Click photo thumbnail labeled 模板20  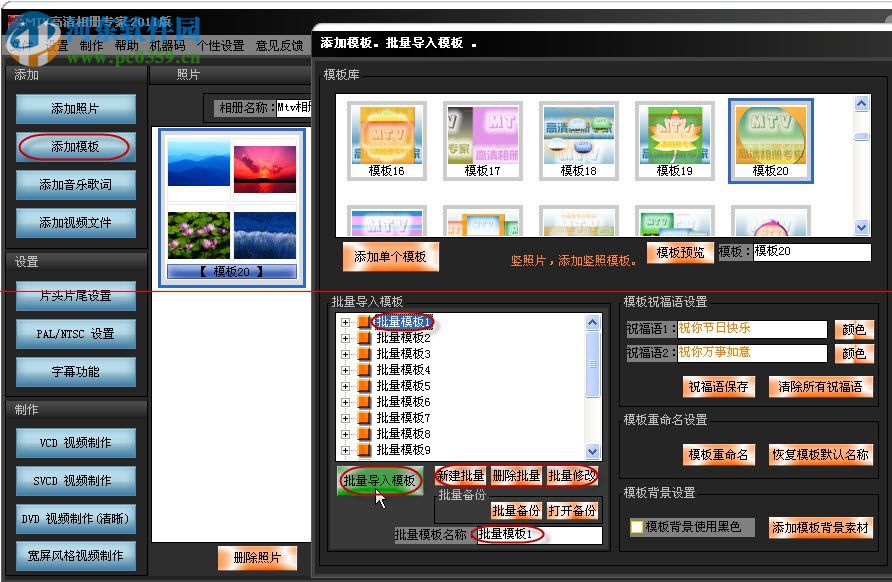(232, 208)
